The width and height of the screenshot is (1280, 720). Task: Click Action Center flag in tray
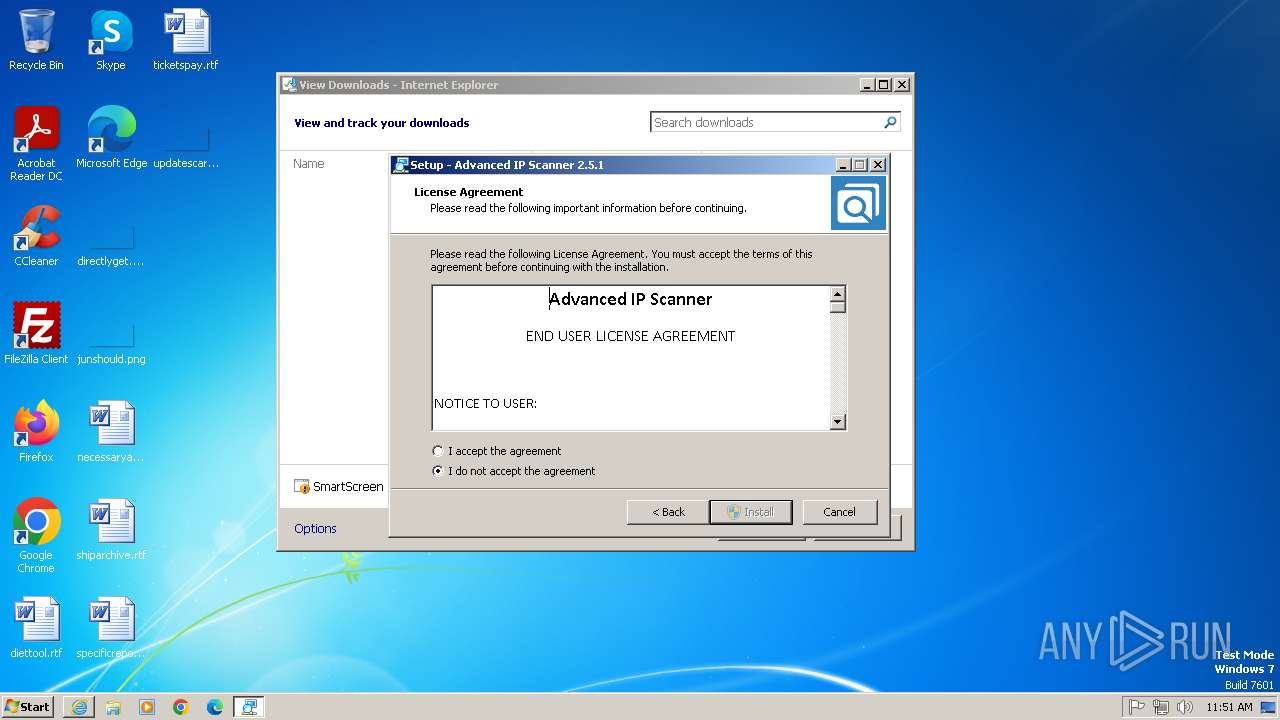pyautogui.click(x=1137, y=707)
